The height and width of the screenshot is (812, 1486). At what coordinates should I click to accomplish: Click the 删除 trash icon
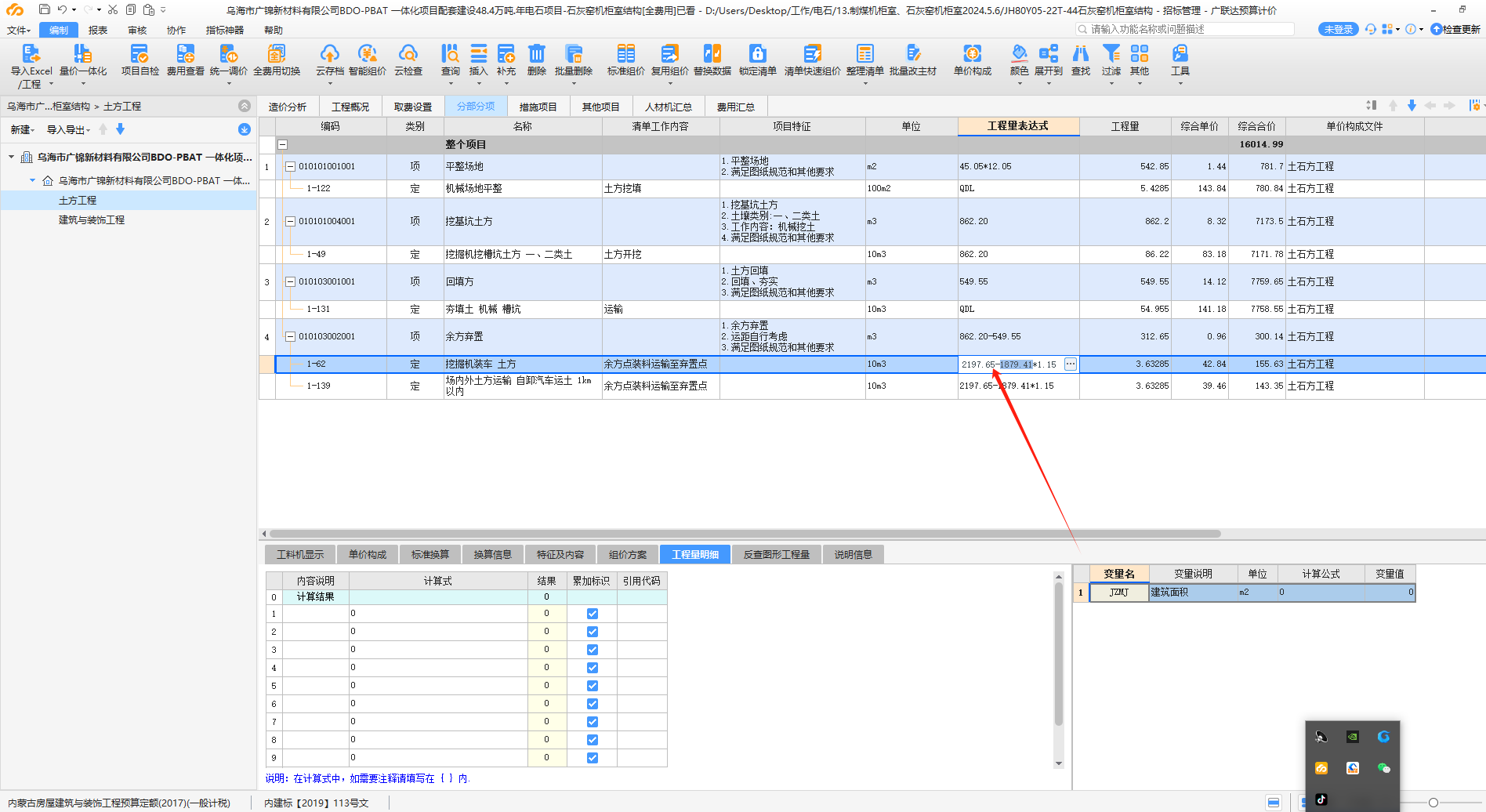click(536, 55)
